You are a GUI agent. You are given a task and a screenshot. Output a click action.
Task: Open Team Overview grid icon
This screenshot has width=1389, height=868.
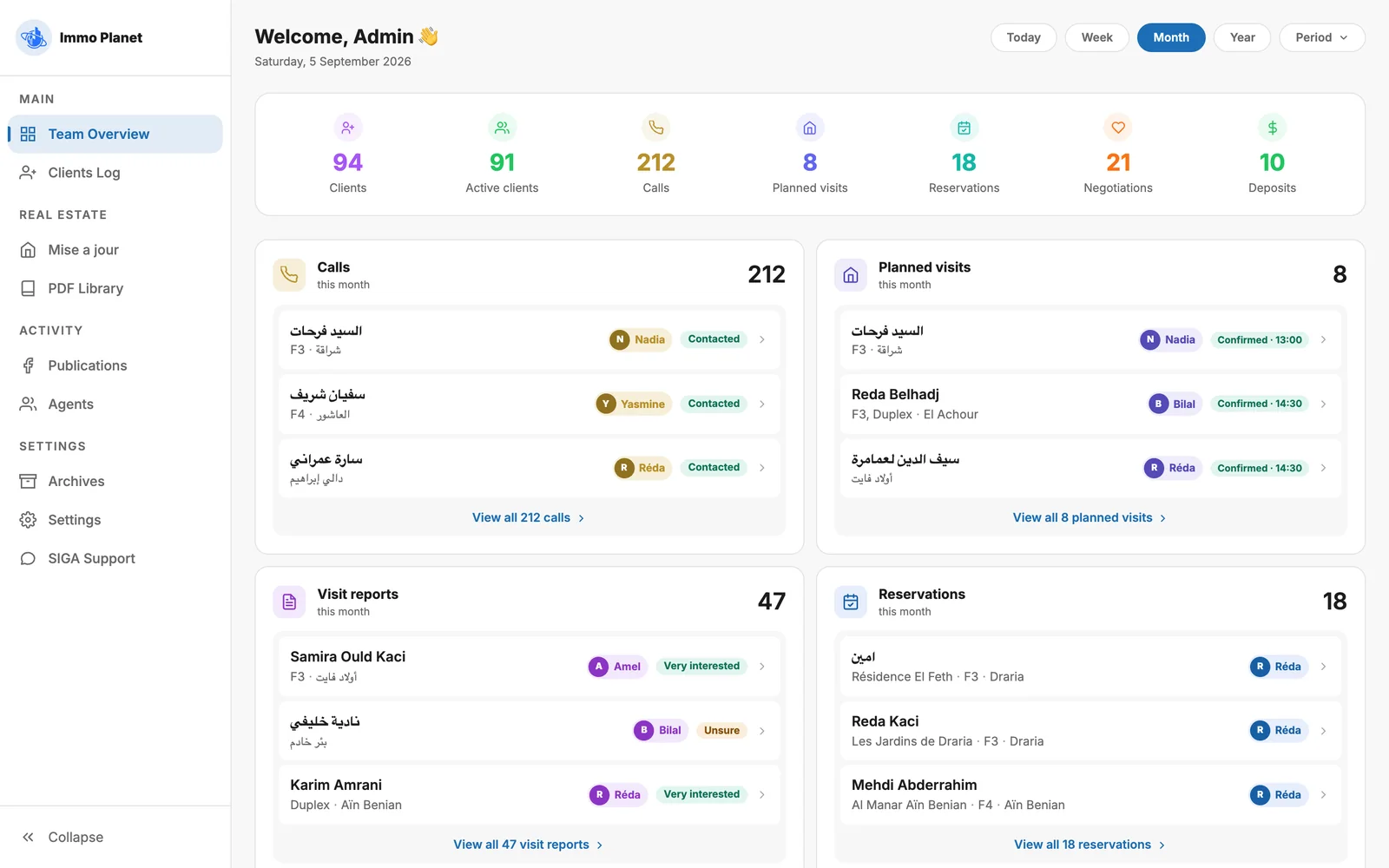[28, 134]
